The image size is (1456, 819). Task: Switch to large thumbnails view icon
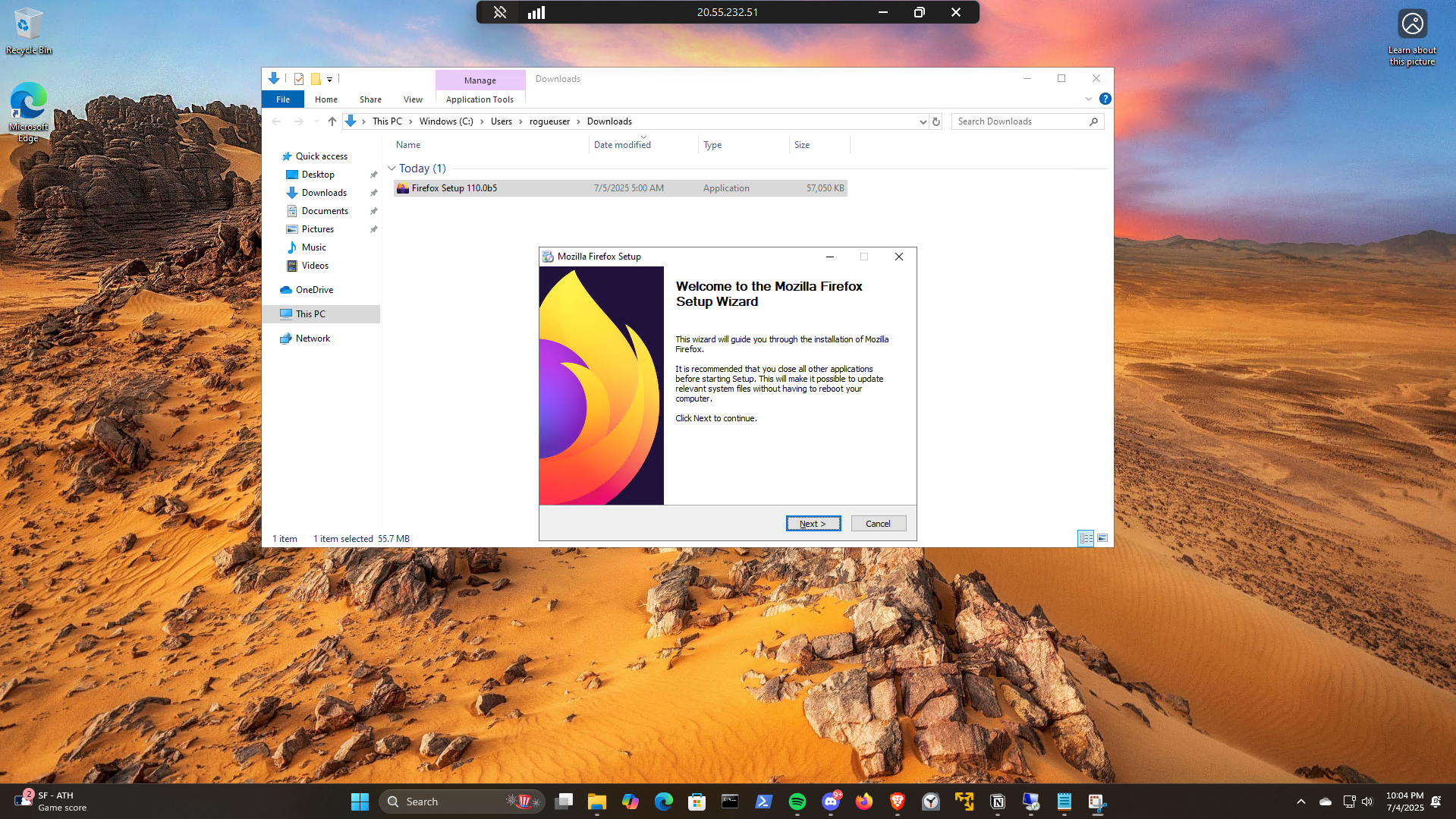(x=1102, y=538)
